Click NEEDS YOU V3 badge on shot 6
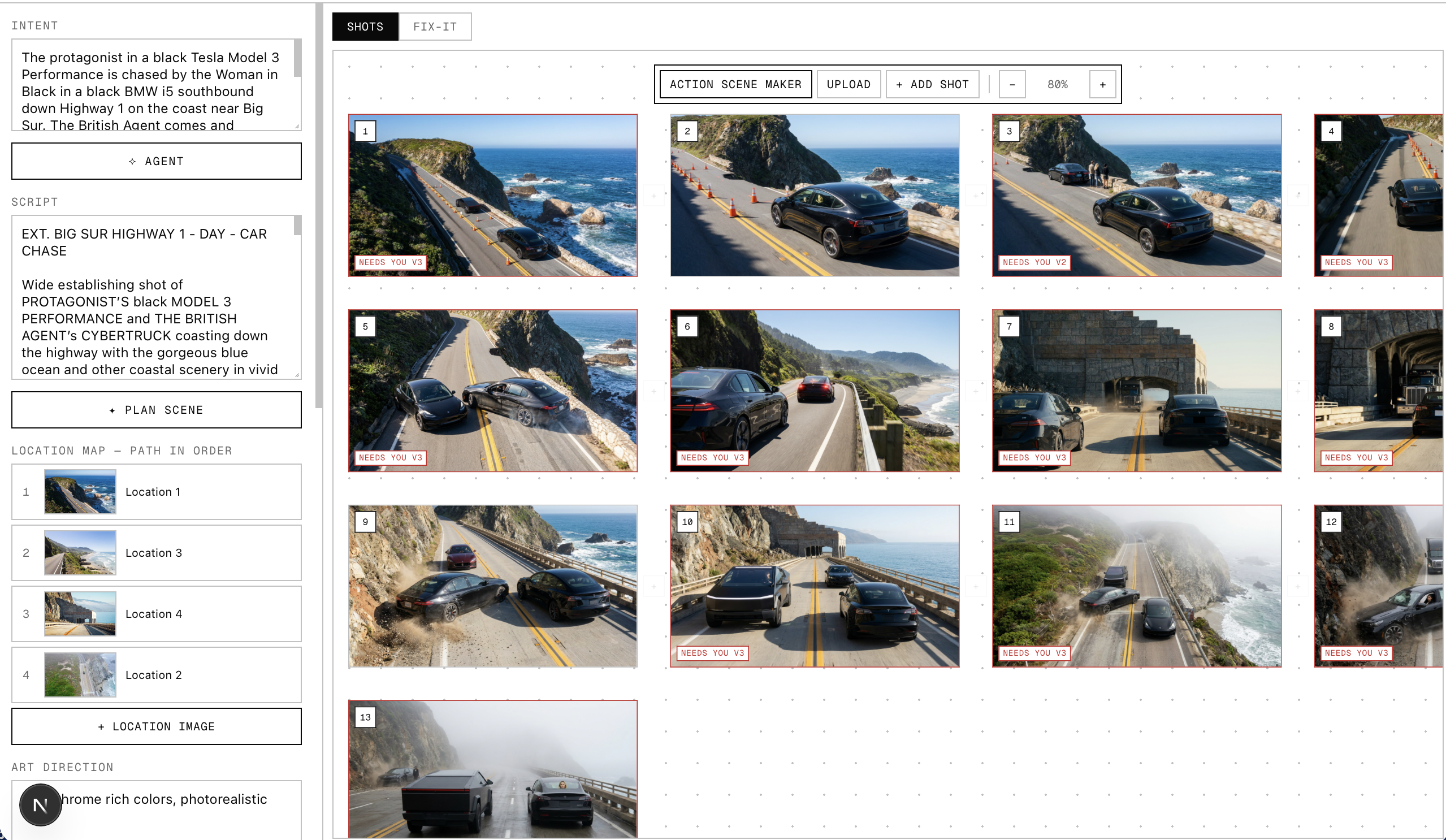The image size is (1446, 840). coord(712,457)
